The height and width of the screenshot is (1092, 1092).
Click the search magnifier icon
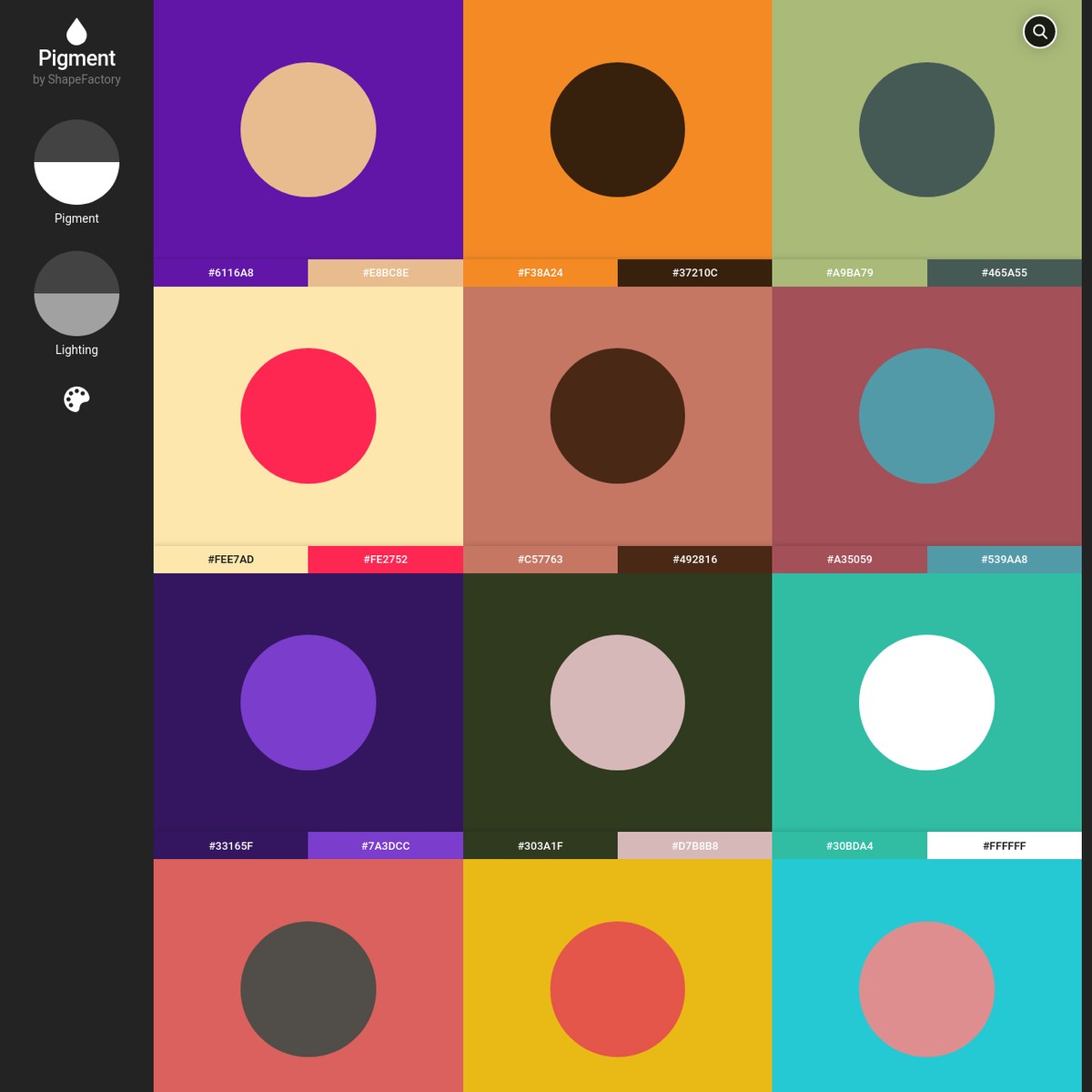click(x=1039, y=31)
